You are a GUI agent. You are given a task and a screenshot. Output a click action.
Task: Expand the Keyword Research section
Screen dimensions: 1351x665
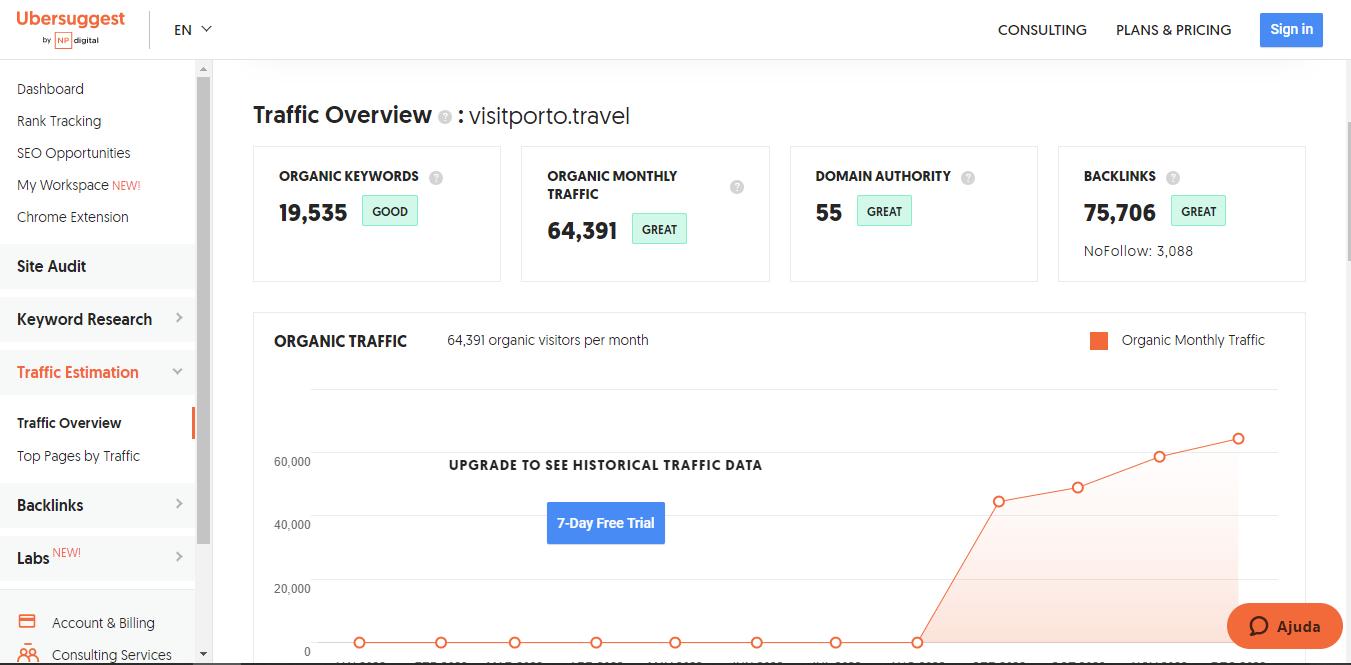(x=97, y=319)
